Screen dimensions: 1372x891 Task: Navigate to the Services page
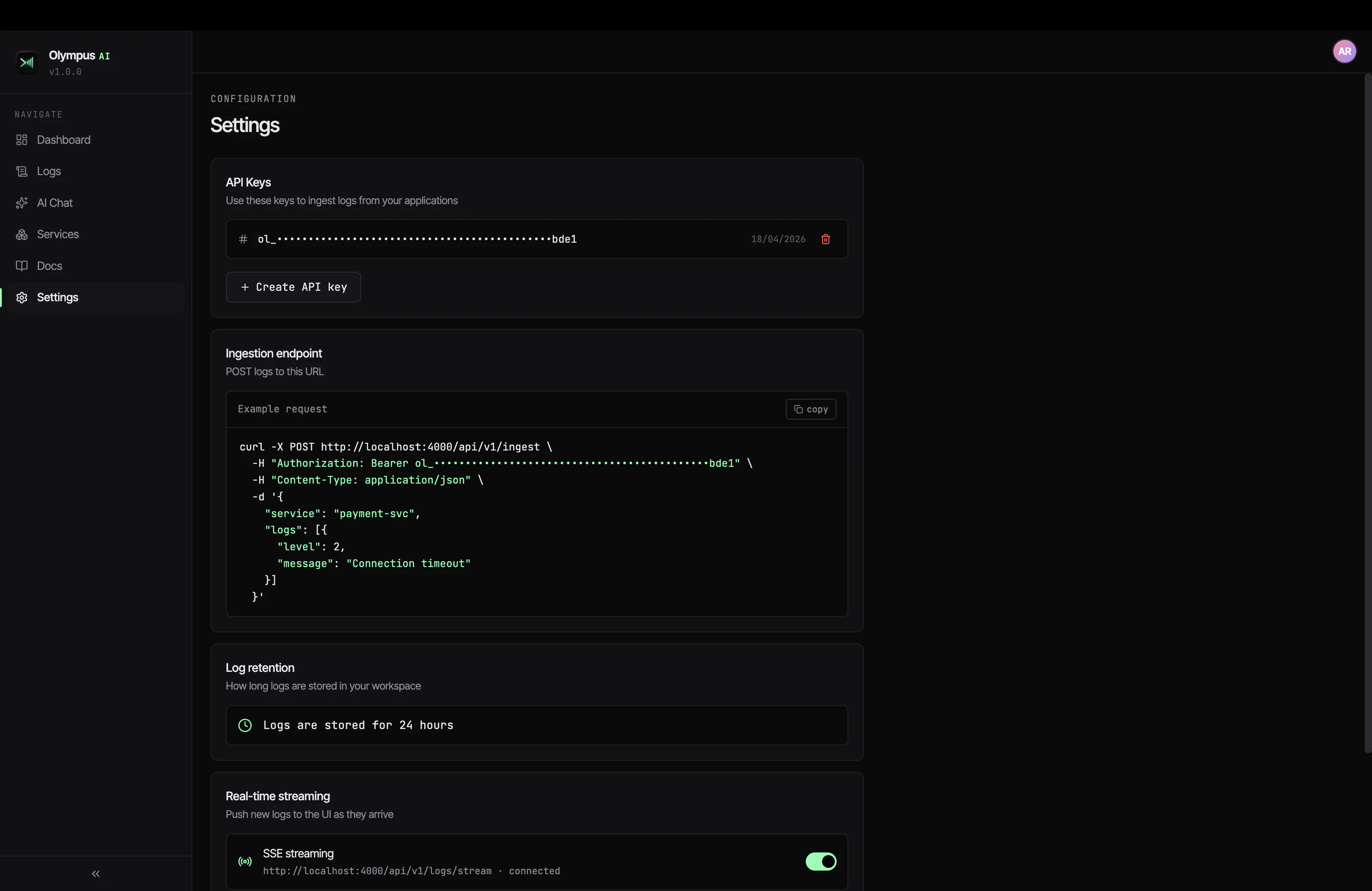pos(58,235)
